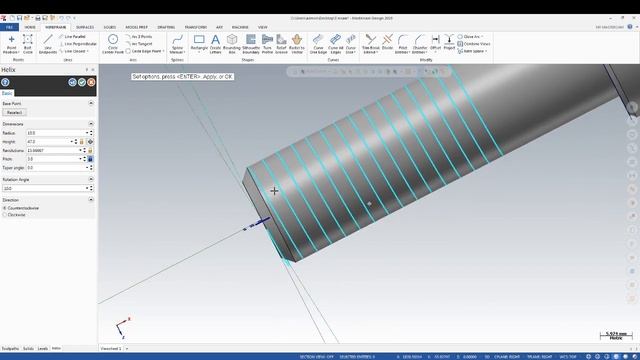This screenshot has height=360, width=640.
Task: Open the Radius value dropdown
Action: [x=87, y=133]
